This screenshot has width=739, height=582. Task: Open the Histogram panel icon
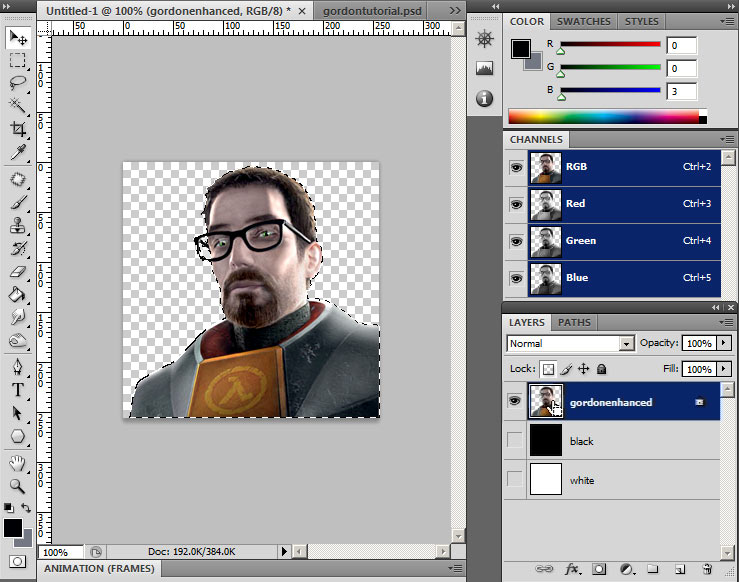click(x=484, y=68)
